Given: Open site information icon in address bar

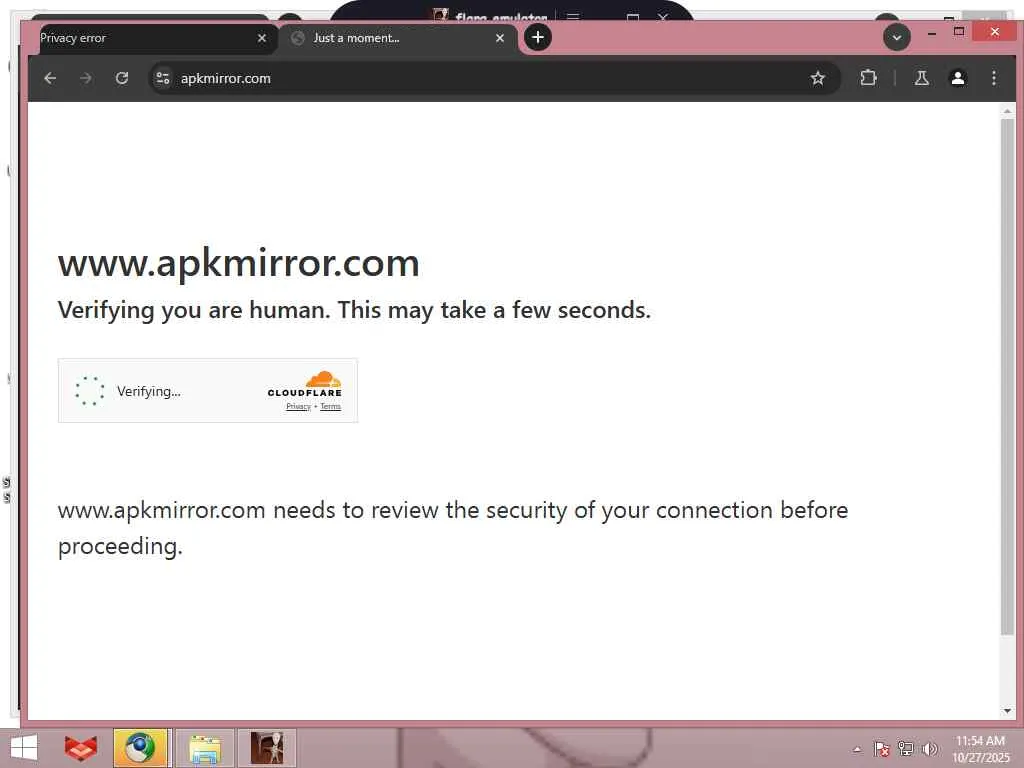Looking at the screenshot, I should coord(163,78).
